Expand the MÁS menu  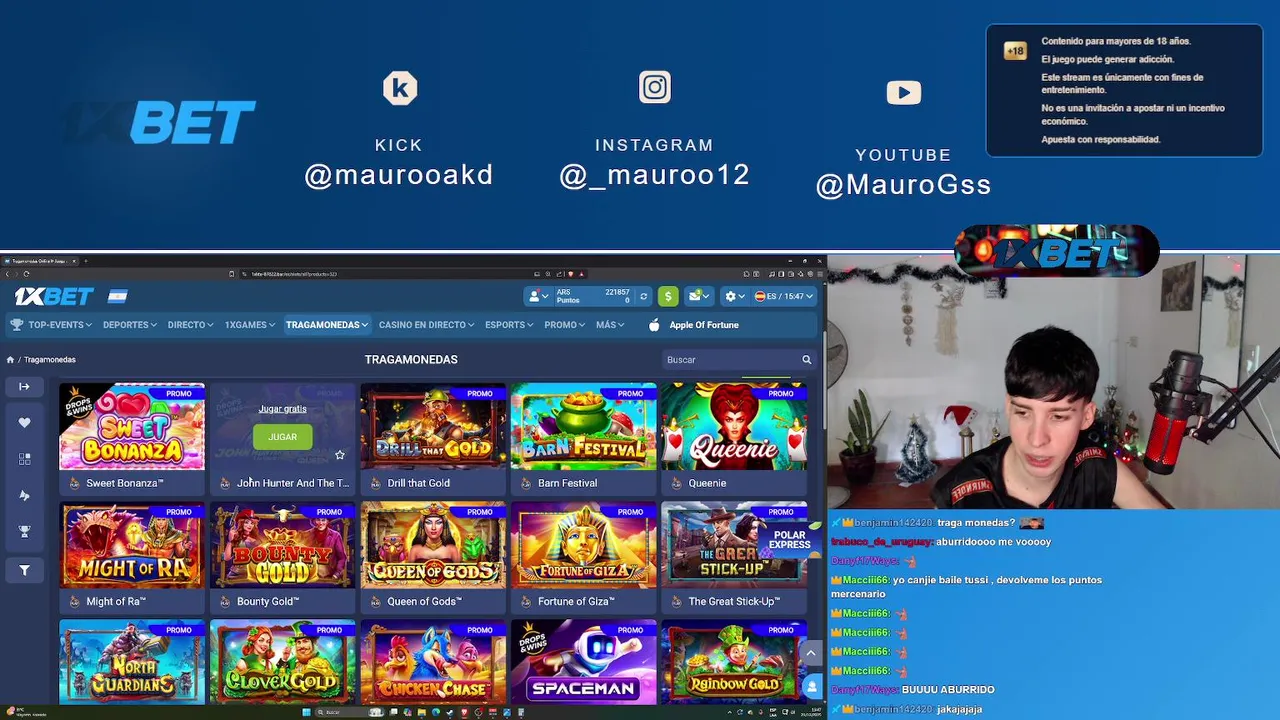610,325
